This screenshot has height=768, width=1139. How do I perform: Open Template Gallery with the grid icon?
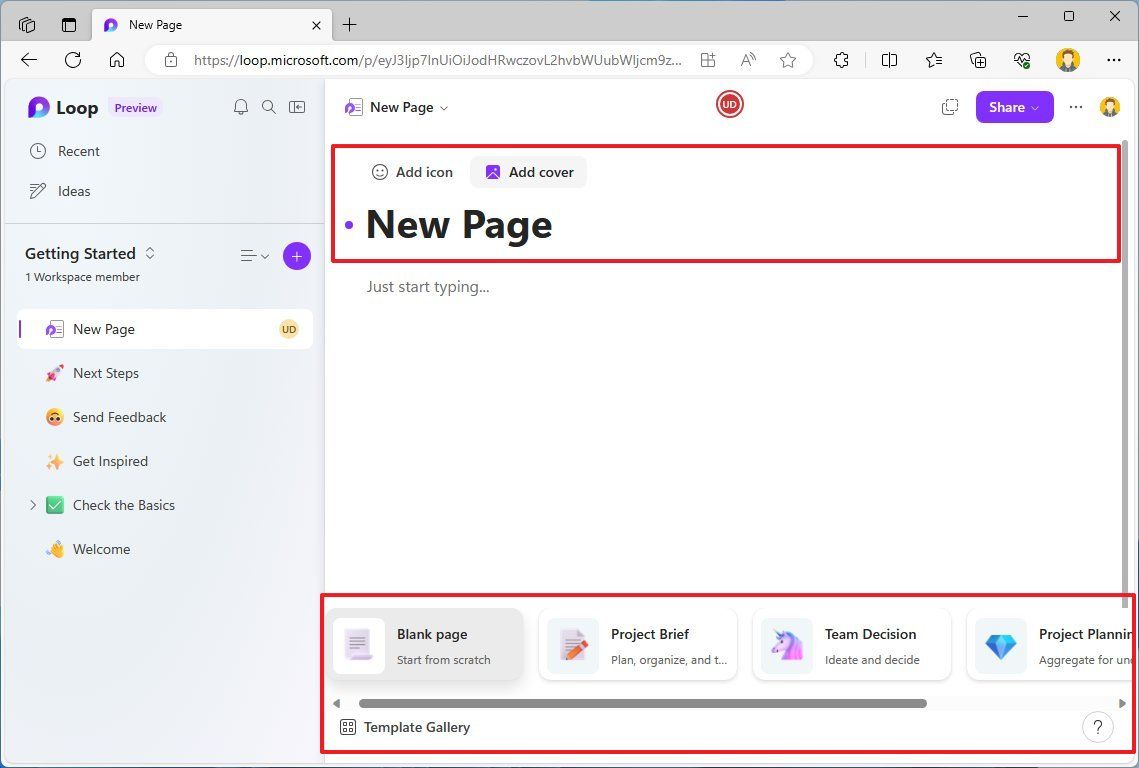pyautogui.click(x=347, y=727)
